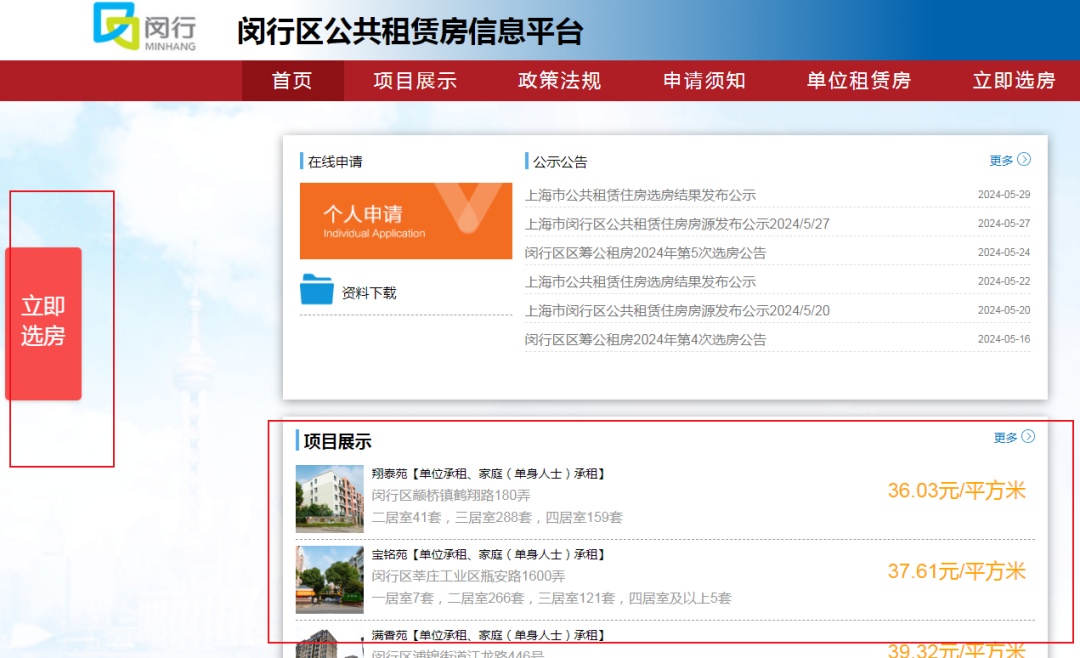Click address 闵行区莘庄工业区瓶安路1600弄
Viewport: 1080px width, 658px height.
click(x=468, y=576)
